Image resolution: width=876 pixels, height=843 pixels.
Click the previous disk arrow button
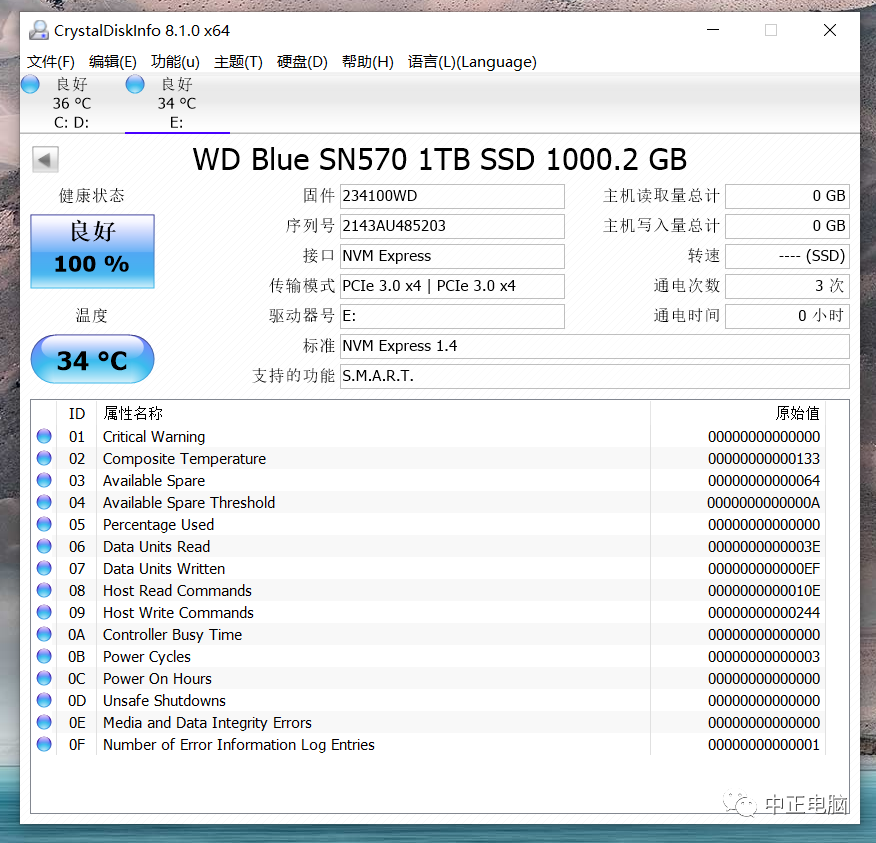[45, 160]
